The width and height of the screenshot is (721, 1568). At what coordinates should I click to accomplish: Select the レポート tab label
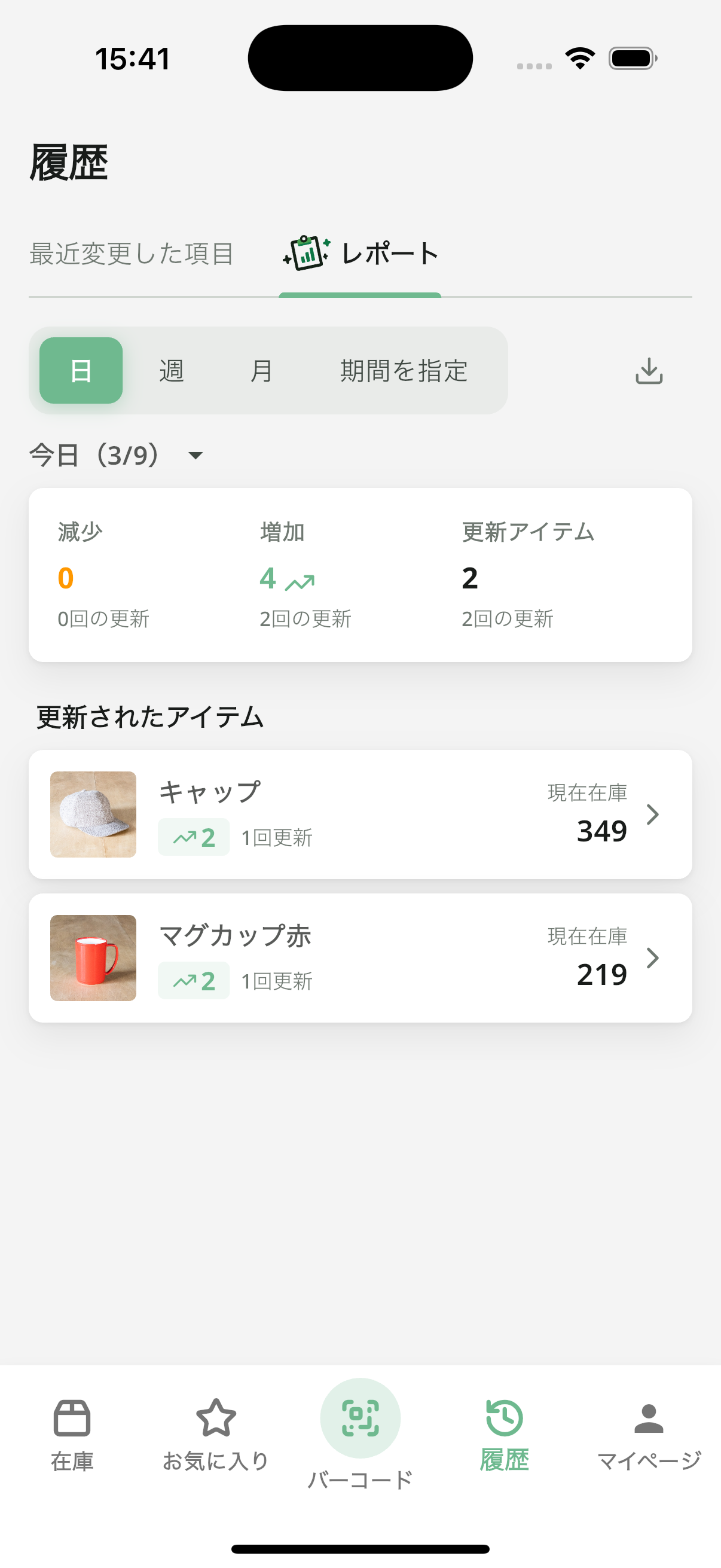(390, 254)
